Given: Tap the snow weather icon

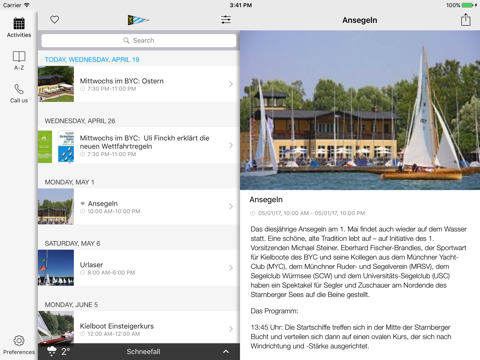Looking at the screenshot, I should [x=52, y=351].
